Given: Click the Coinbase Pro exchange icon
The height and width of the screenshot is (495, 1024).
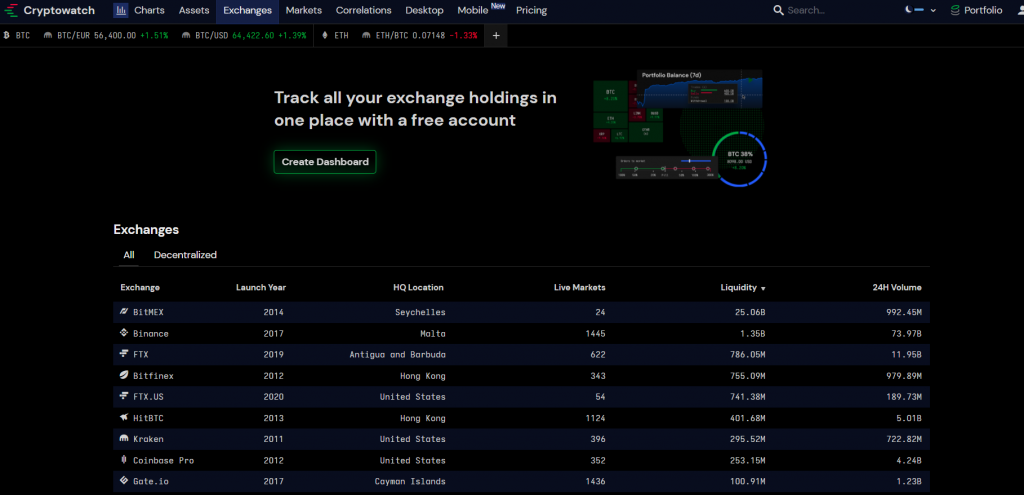Looking at the screenshot, I should pos(124,460).
